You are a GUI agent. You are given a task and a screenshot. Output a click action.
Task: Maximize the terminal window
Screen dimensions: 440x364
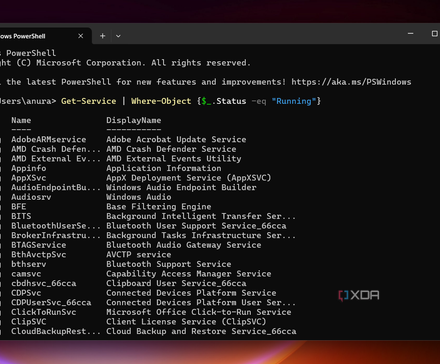point(435,34)
